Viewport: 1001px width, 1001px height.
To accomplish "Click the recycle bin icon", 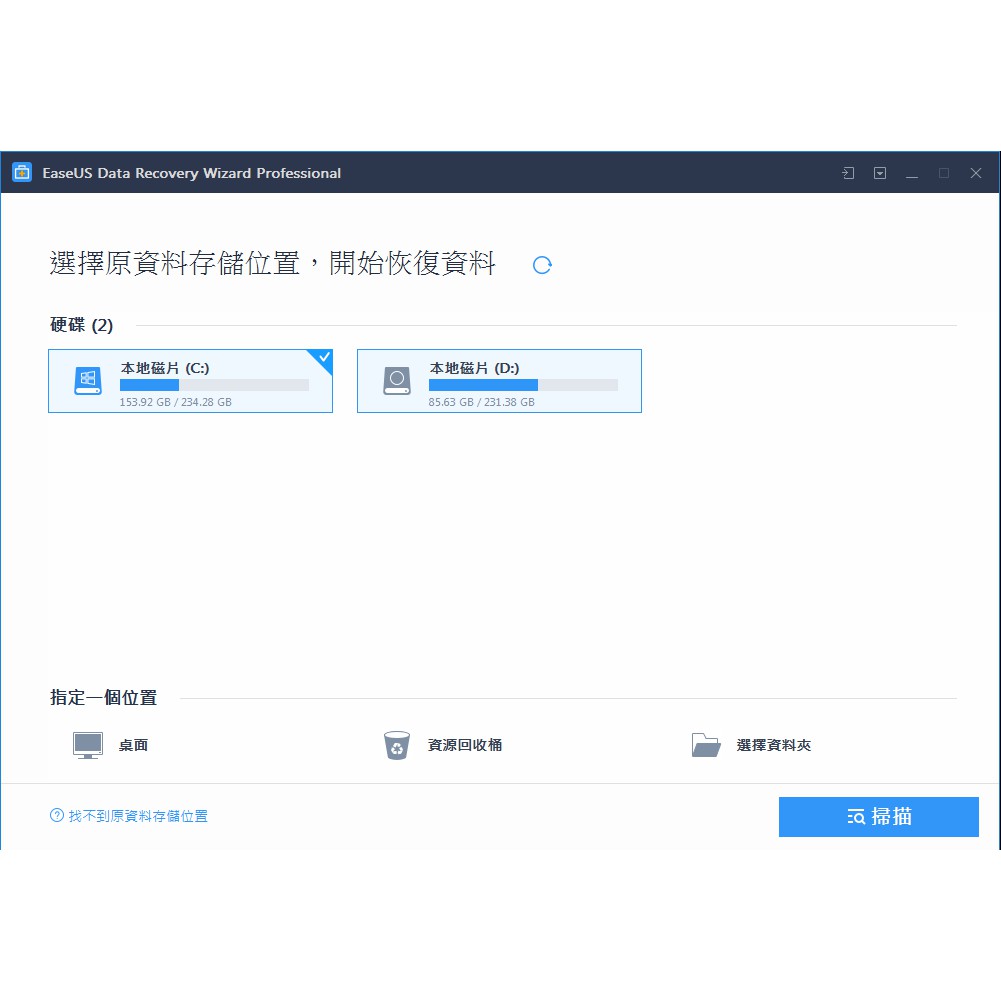I will point(396,745).
